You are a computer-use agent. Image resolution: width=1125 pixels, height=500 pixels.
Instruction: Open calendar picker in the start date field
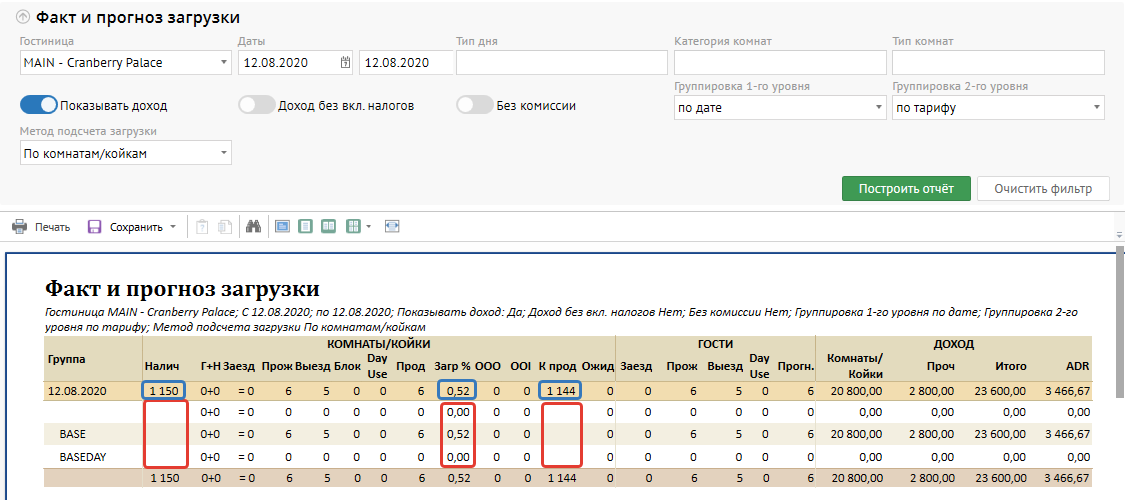(345, 63)
